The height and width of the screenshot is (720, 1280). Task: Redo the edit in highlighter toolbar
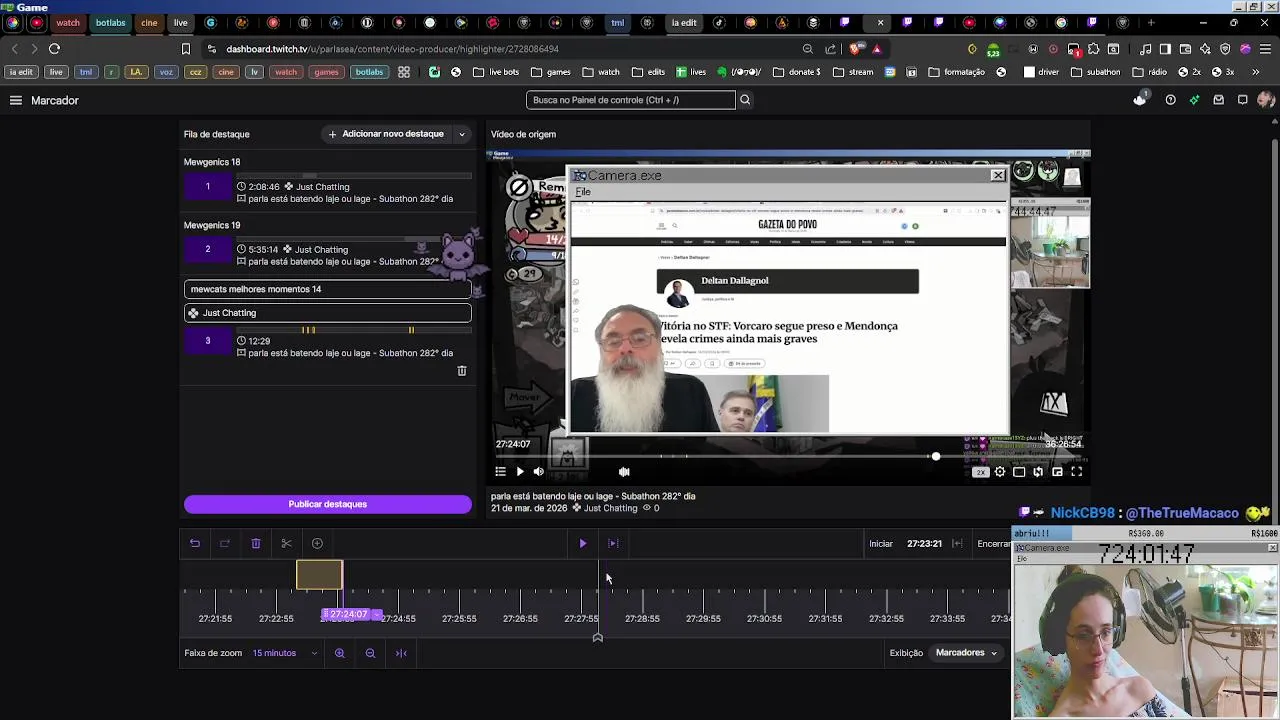[x=225, y=543]
